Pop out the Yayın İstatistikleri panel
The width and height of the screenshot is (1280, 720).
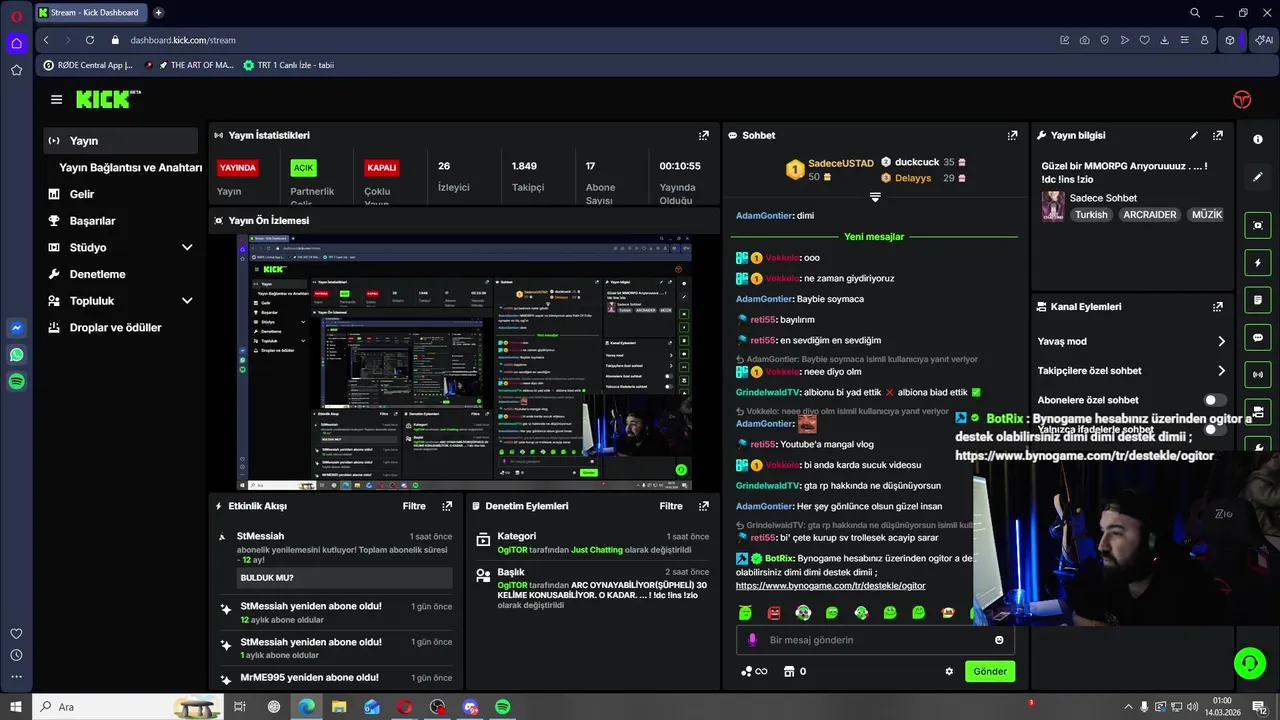pos(704,135)
